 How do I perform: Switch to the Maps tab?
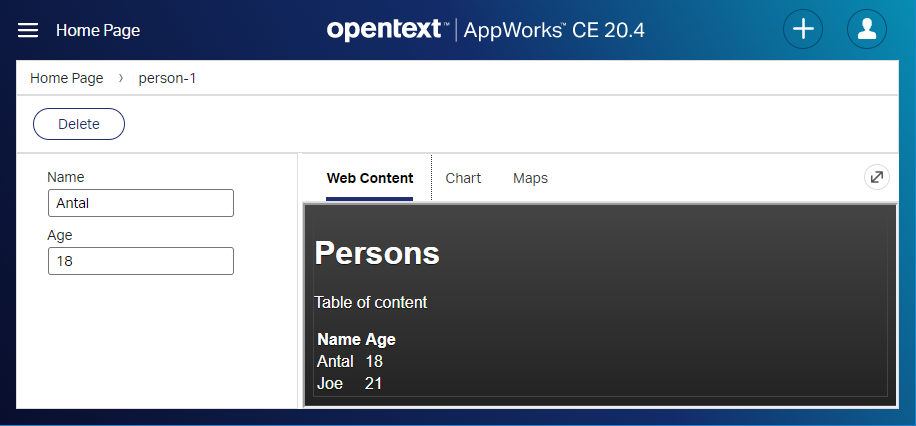pyautogui.click(x=530, y=178)
